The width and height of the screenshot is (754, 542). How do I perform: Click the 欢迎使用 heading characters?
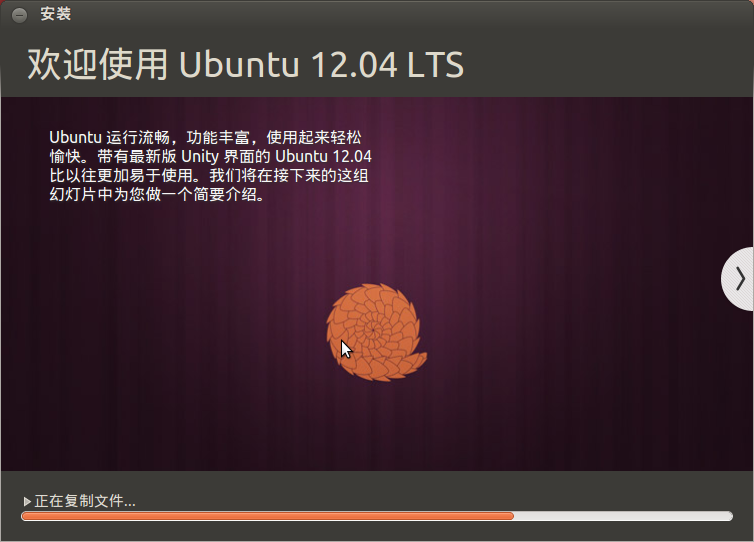pos(98,64)
